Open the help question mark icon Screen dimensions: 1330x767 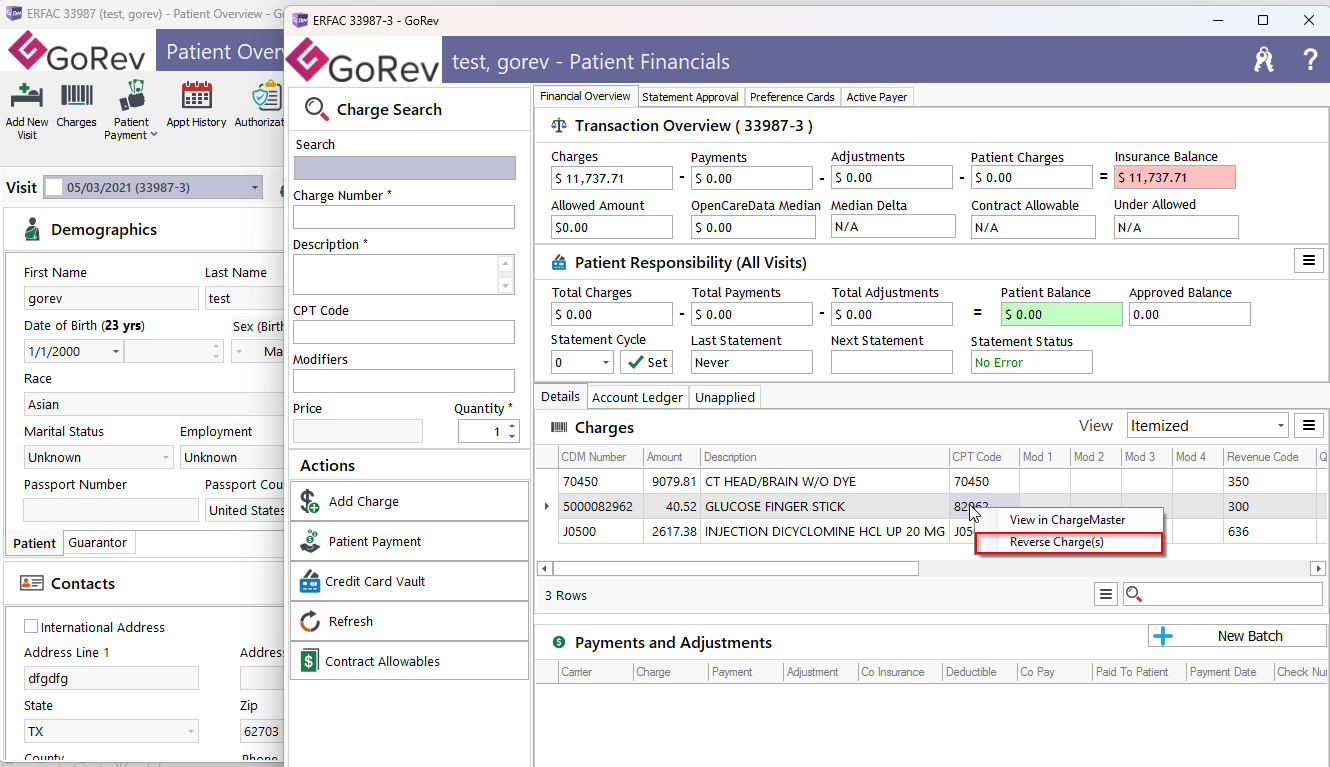(x=1311, y=61)
